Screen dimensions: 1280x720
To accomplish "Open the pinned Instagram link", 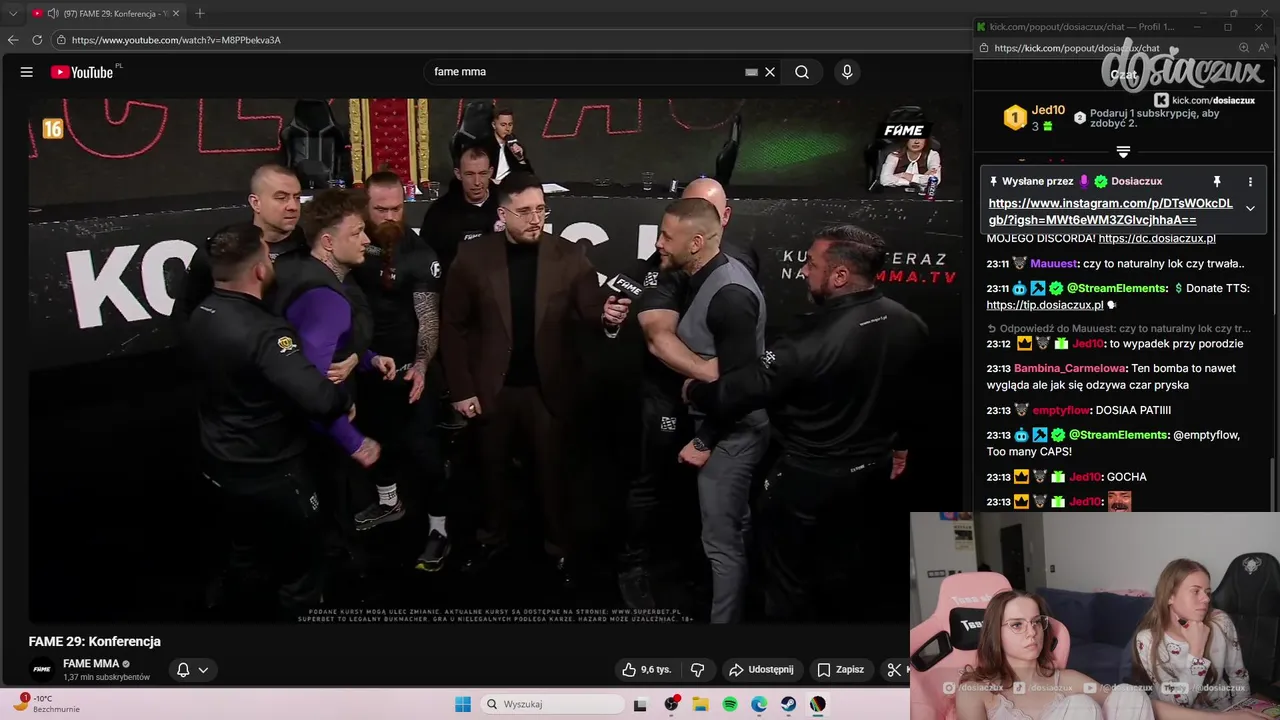I will tap(1111, 212).
